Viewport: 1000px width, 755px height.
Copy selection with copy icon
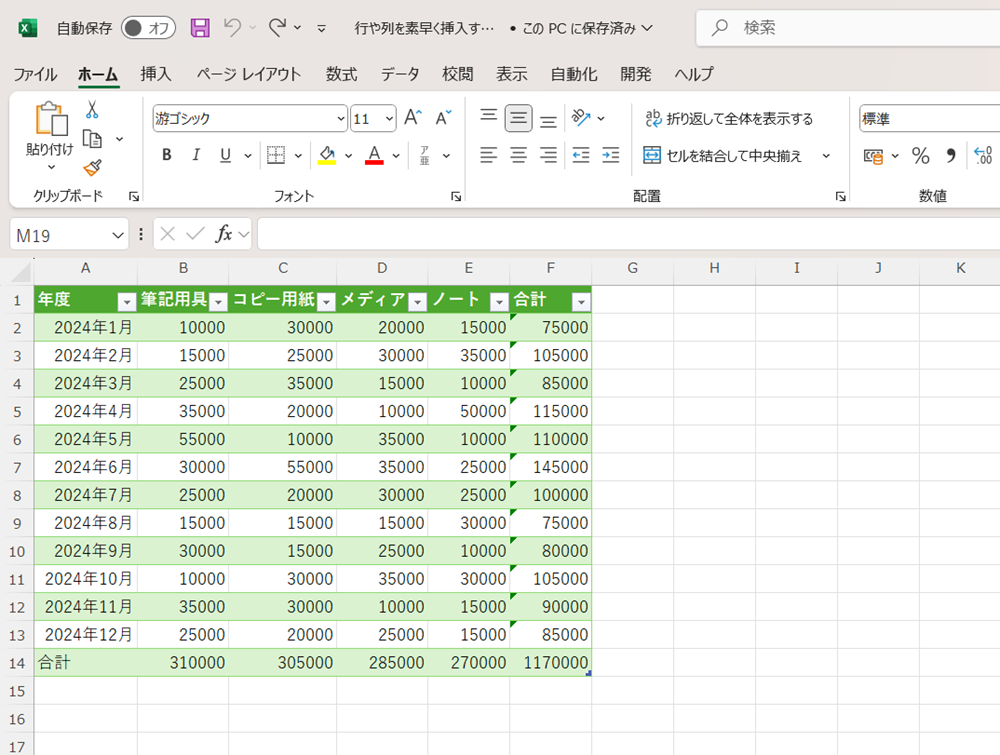coord(92,138)
